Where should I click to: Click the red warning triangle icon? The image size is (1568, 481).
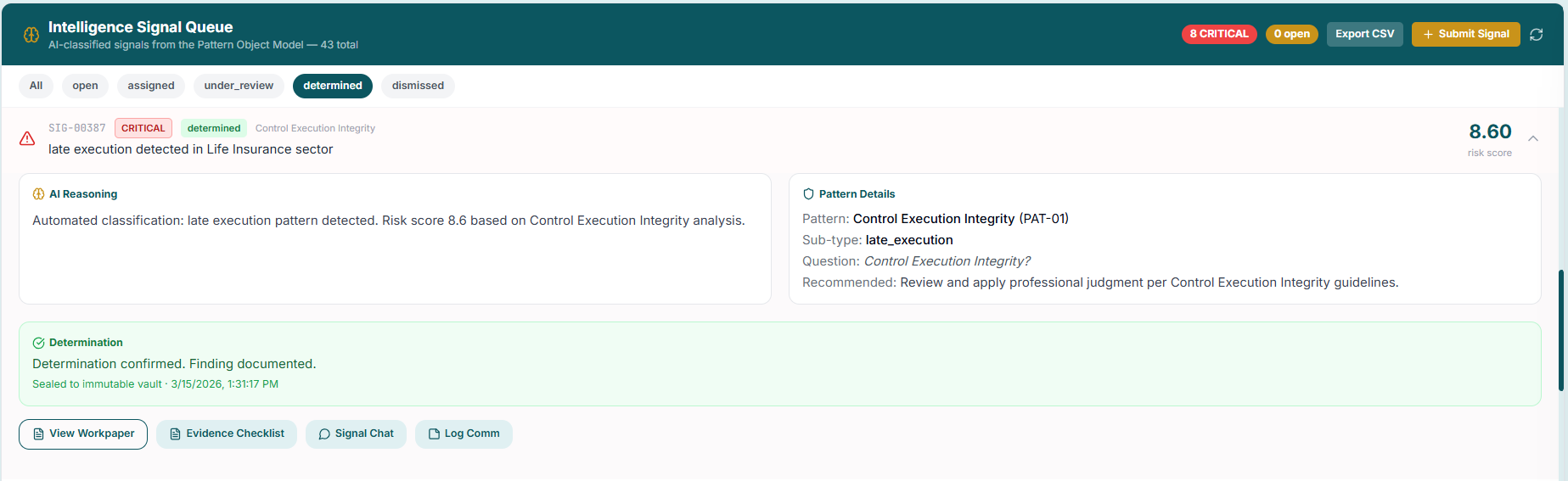27,138
